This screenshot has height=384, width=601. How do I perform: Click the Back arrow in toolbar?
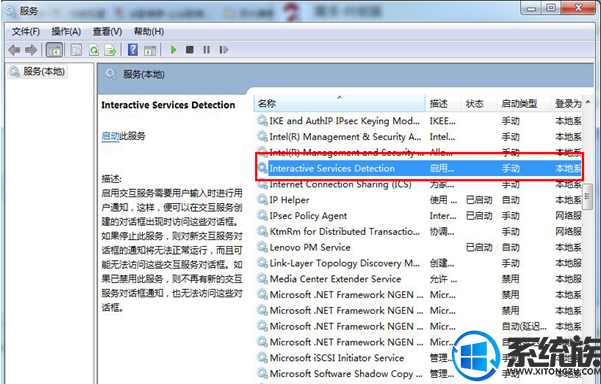[14, 50]
